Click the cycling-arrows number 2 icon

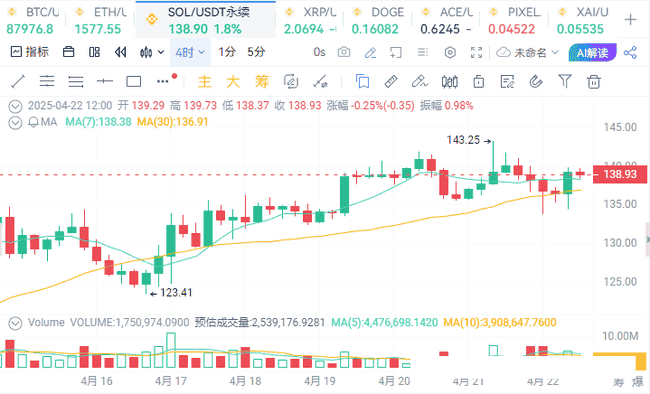[x=291, y=82]
